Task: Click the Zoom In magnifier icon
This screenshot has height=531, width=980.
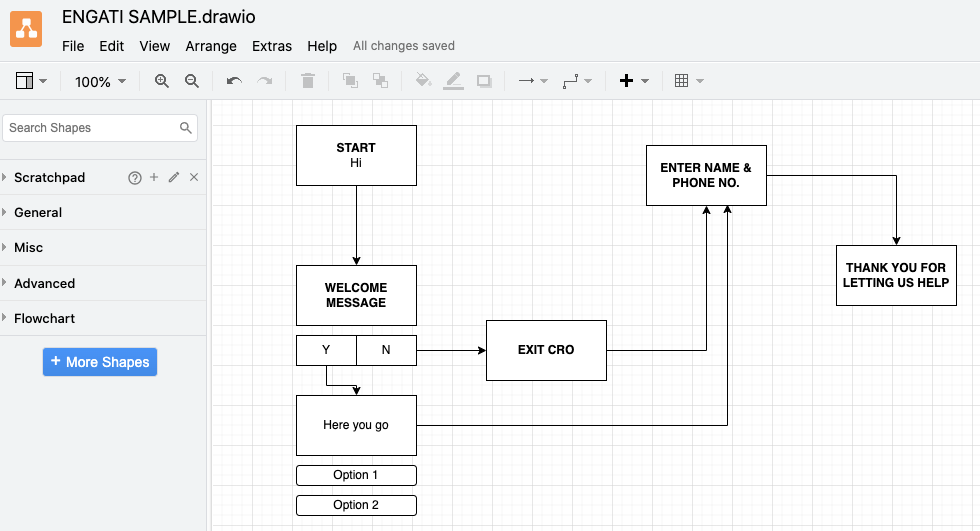Action: click(161, 81)
